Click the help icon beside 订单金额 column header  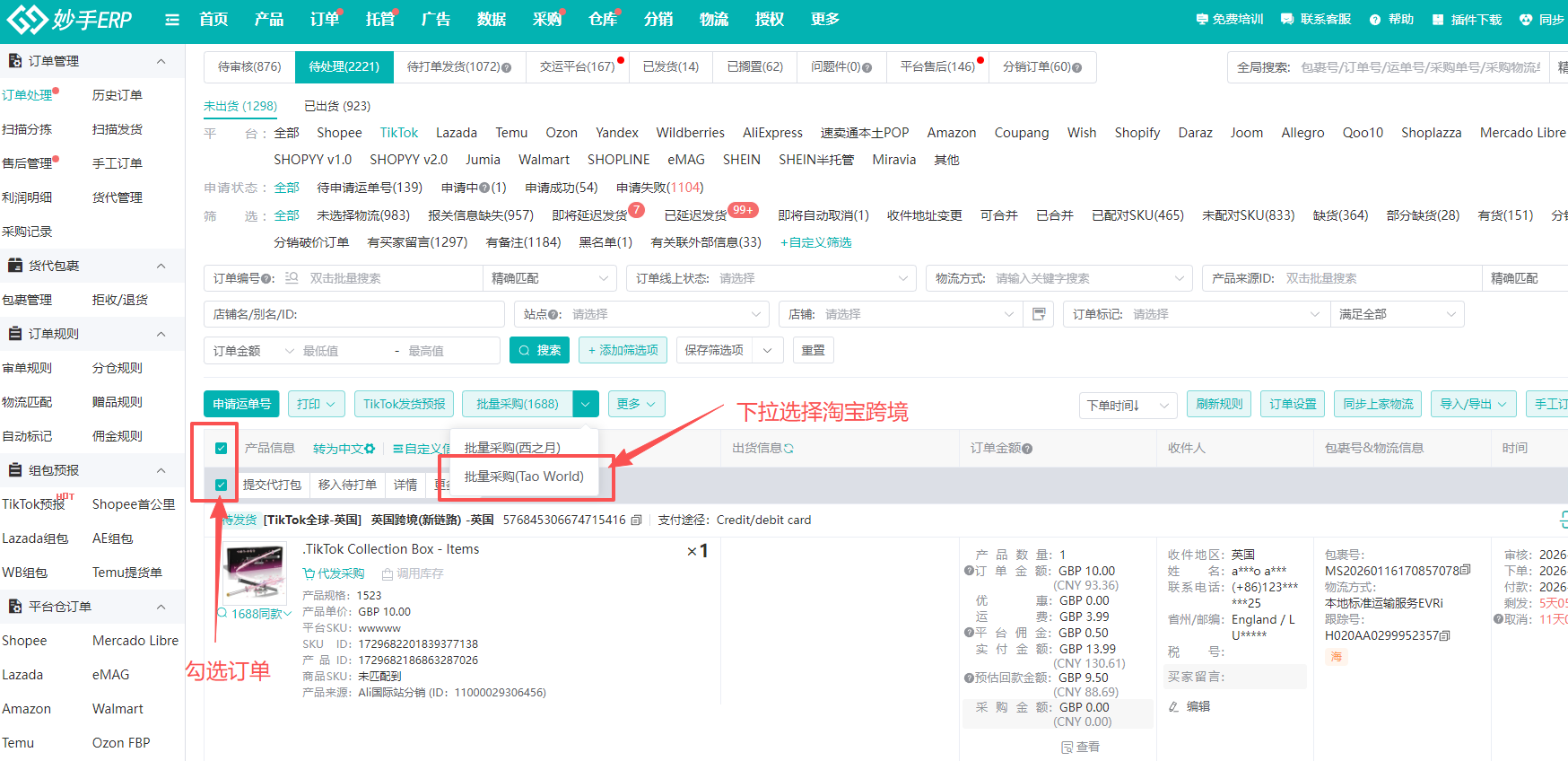[1027, 449]
